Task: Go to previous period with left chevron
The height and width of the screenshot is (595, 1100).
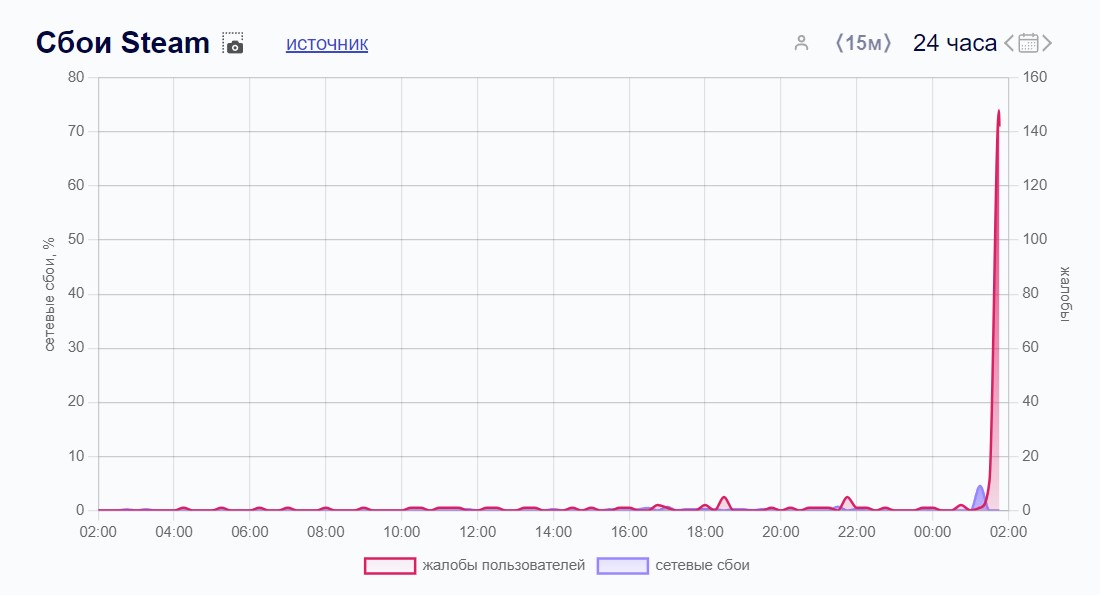Action: [1009, 44]
